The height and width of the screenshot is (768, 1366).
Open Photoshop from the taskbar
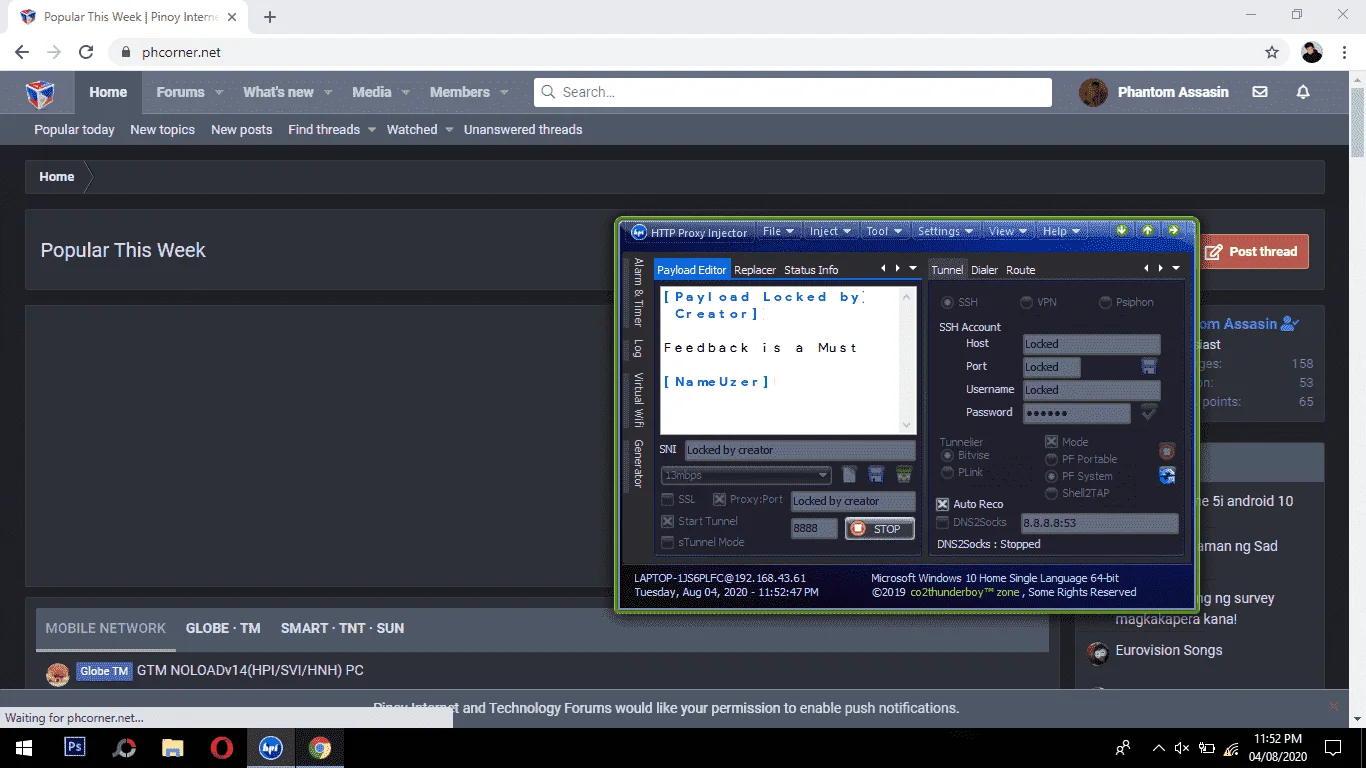[x=75, y=747]
